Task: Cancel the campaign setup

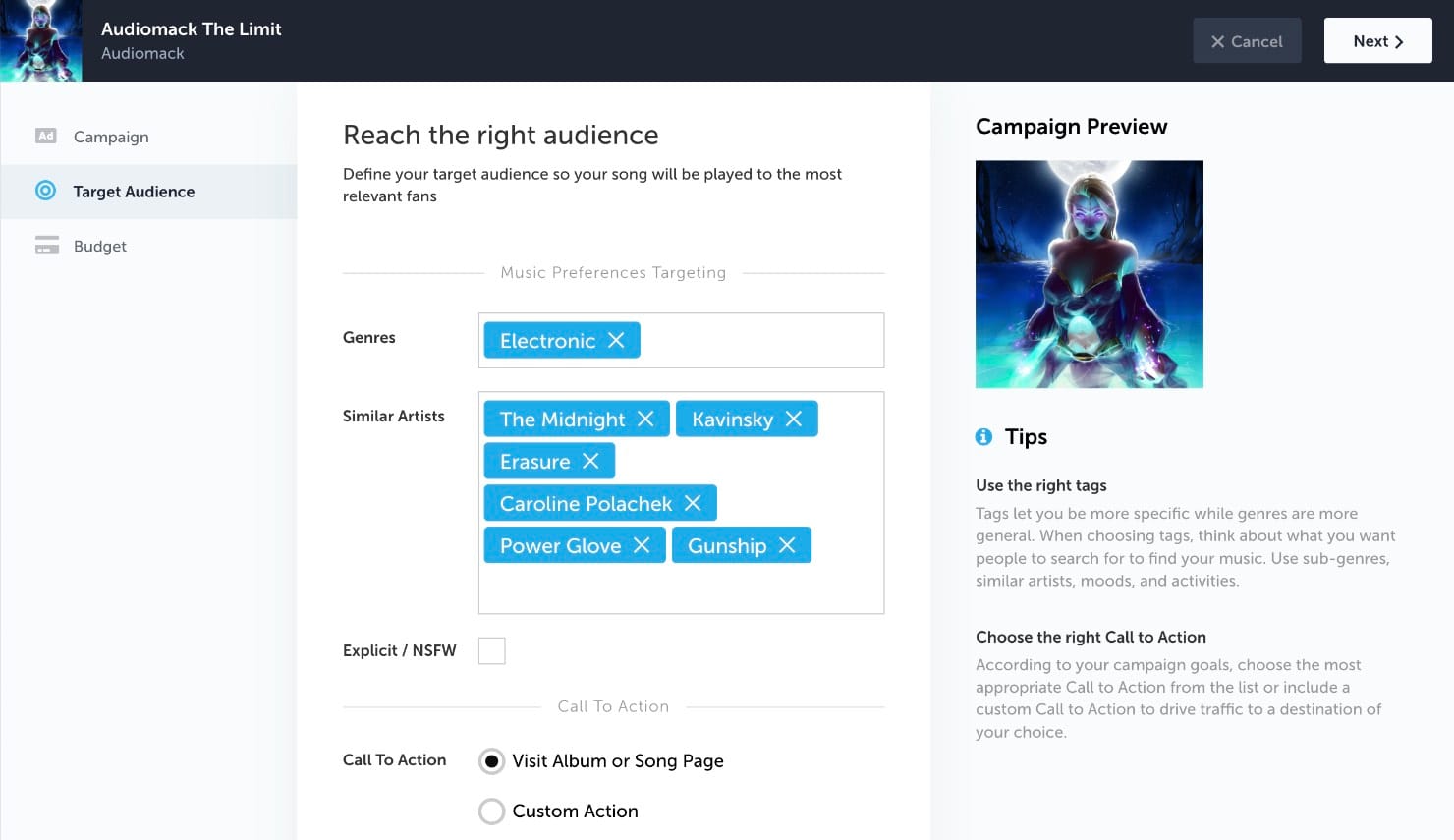Action: [x=1247, y=41]
